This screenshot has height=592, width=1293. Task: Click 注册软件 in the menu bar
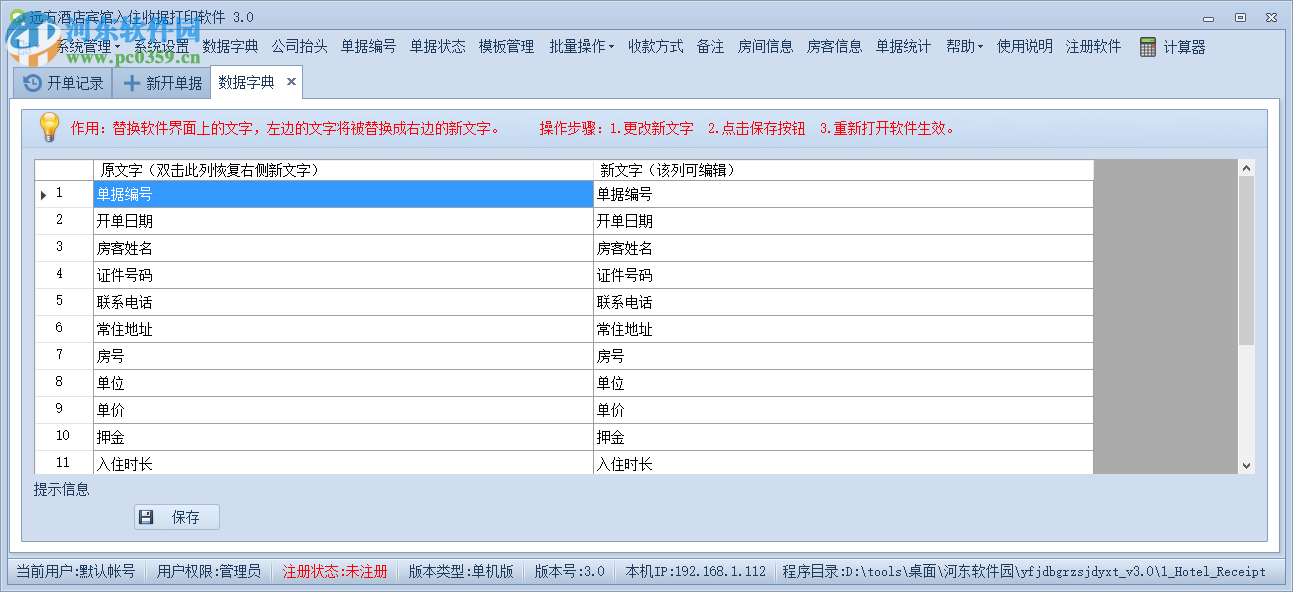click(1093, 46)
